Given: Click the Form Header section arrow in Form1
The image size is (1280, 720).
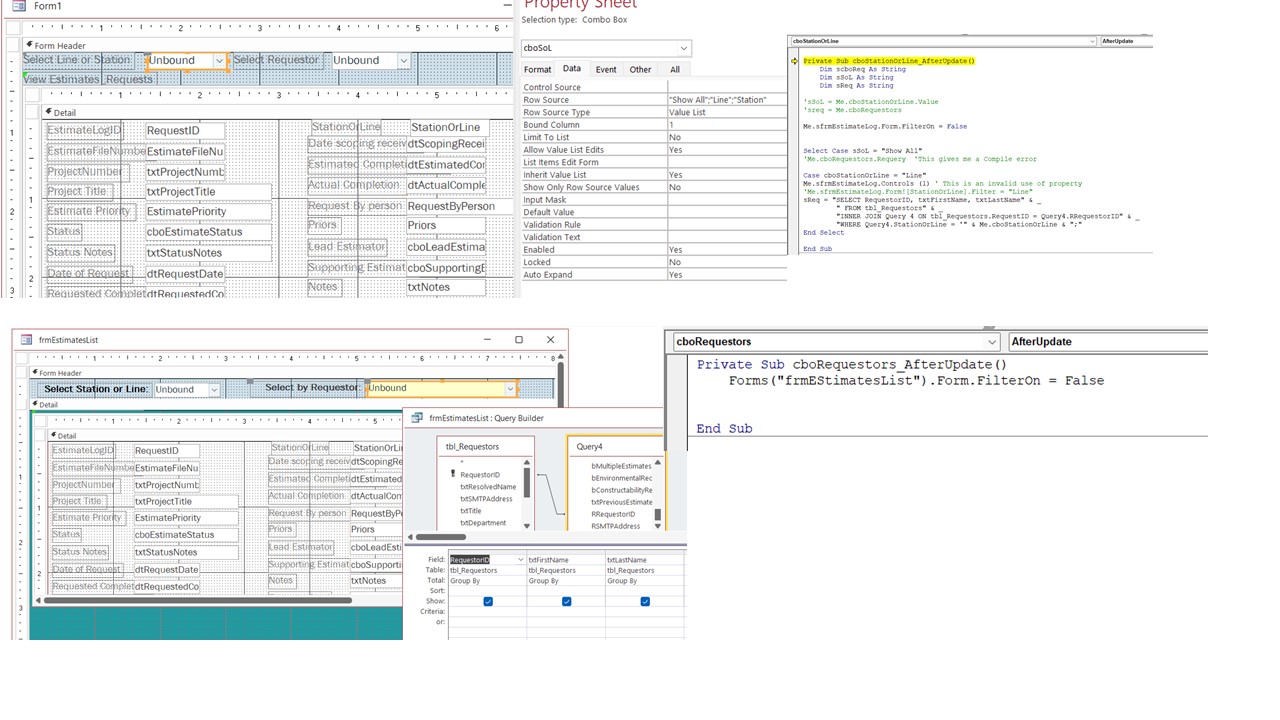Looking at the screenshot, I should 28,45.
